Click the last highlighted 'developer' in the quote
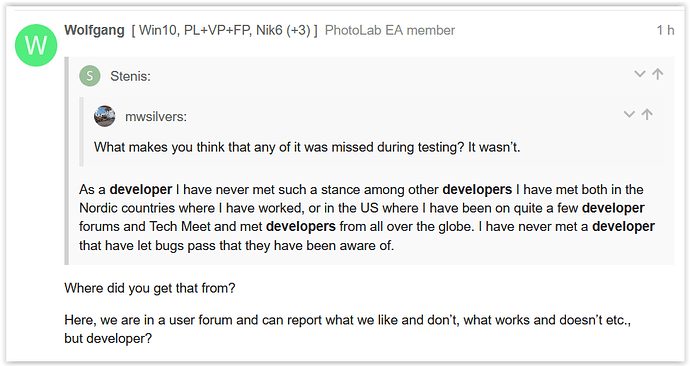This screenshot has width=690, height=366. click(x=624, y=227)
